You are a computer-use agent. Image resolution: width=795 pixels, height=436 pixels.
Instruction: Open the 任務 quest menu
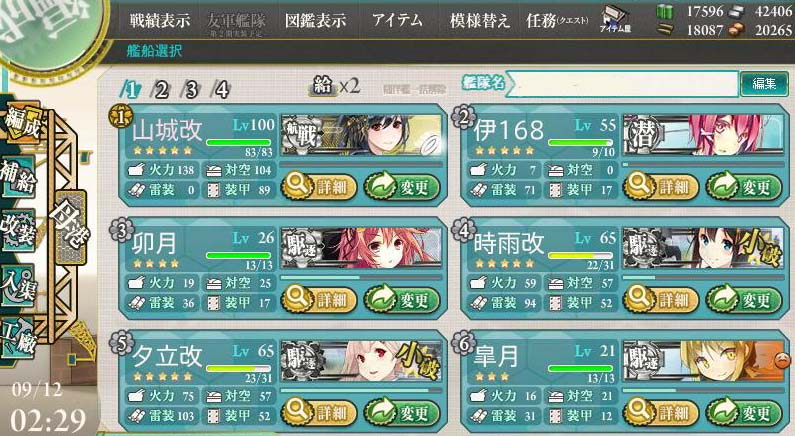(557, 20)
